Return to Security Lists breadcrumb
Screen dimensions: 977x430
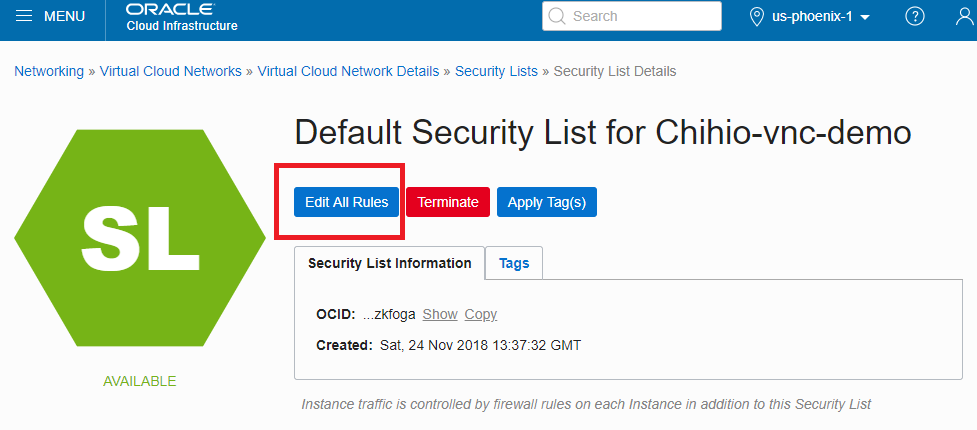[496, 71]
